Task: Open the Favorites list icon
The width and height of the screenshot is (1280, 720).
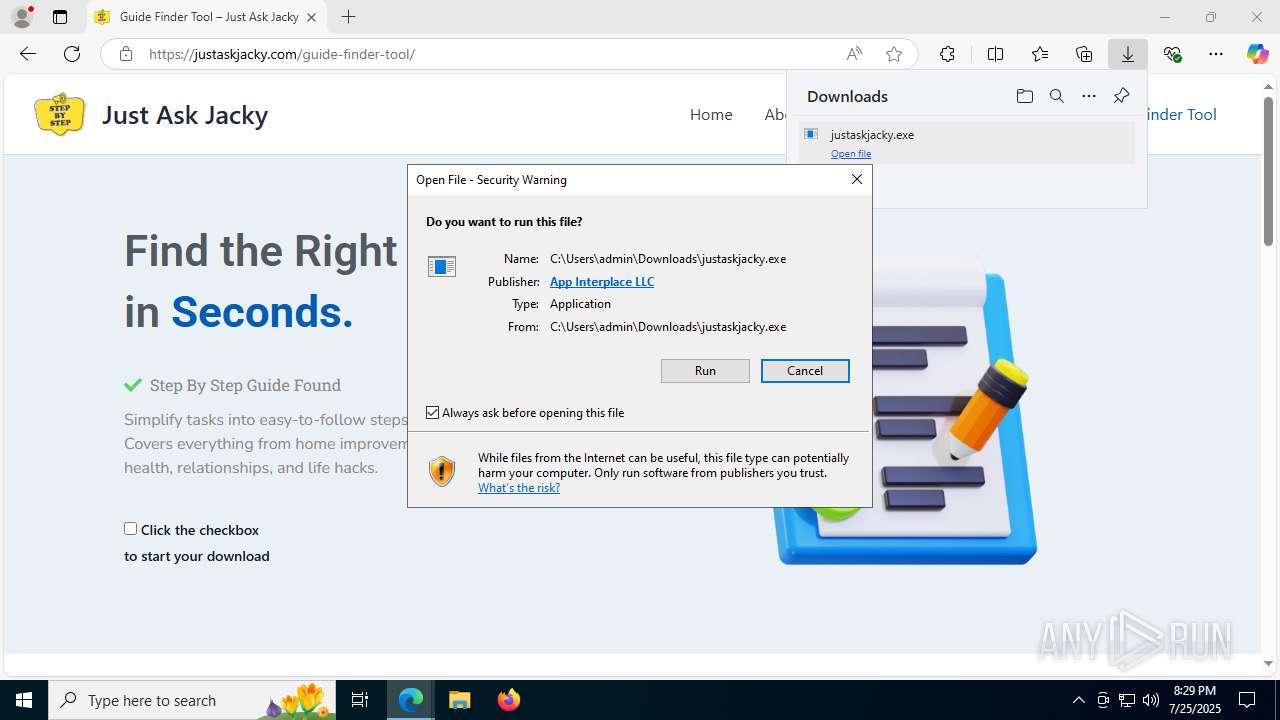Action: (1040, 54)
